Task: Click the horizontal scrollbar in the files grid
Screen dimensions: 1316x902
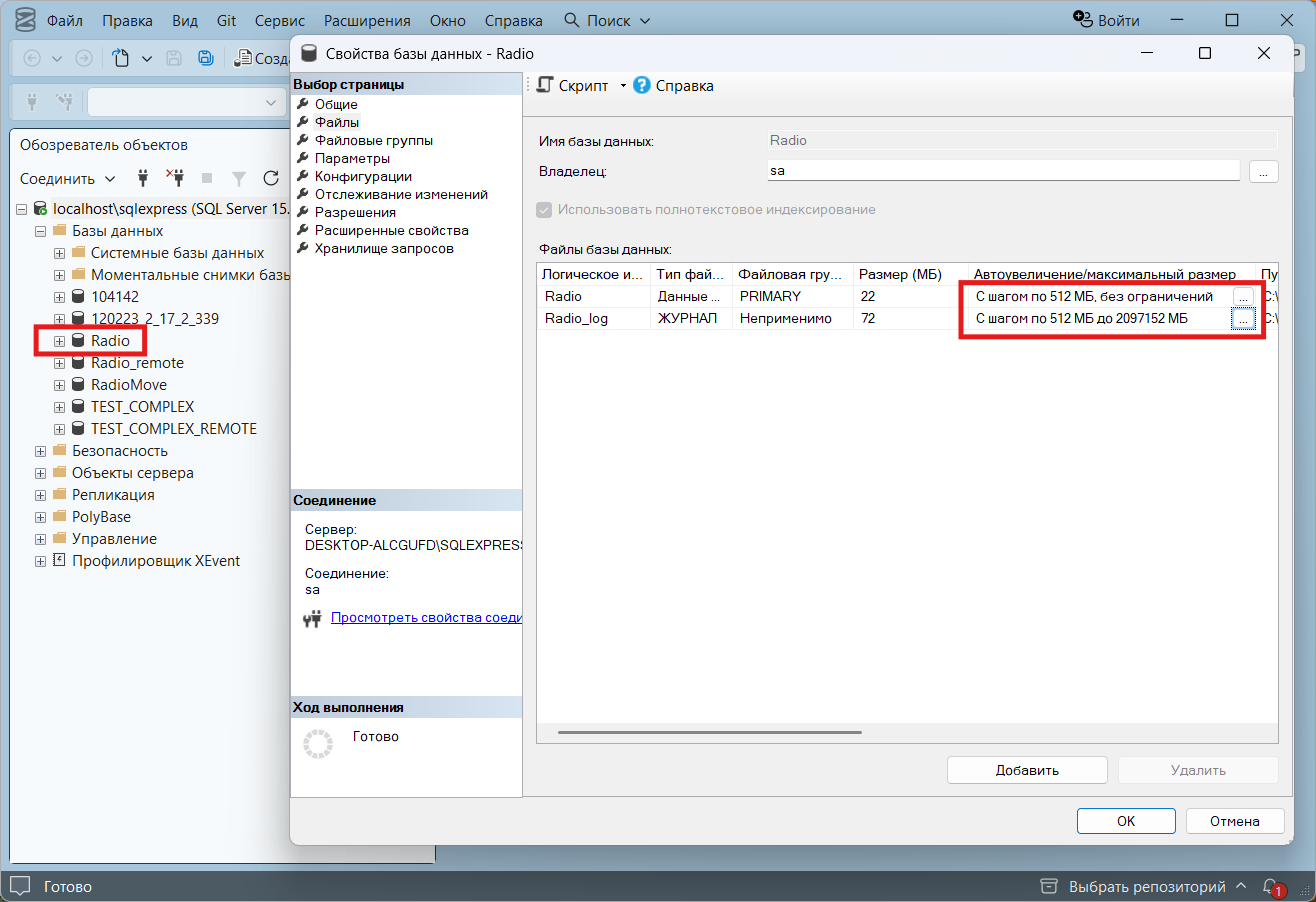Action: 709,733
